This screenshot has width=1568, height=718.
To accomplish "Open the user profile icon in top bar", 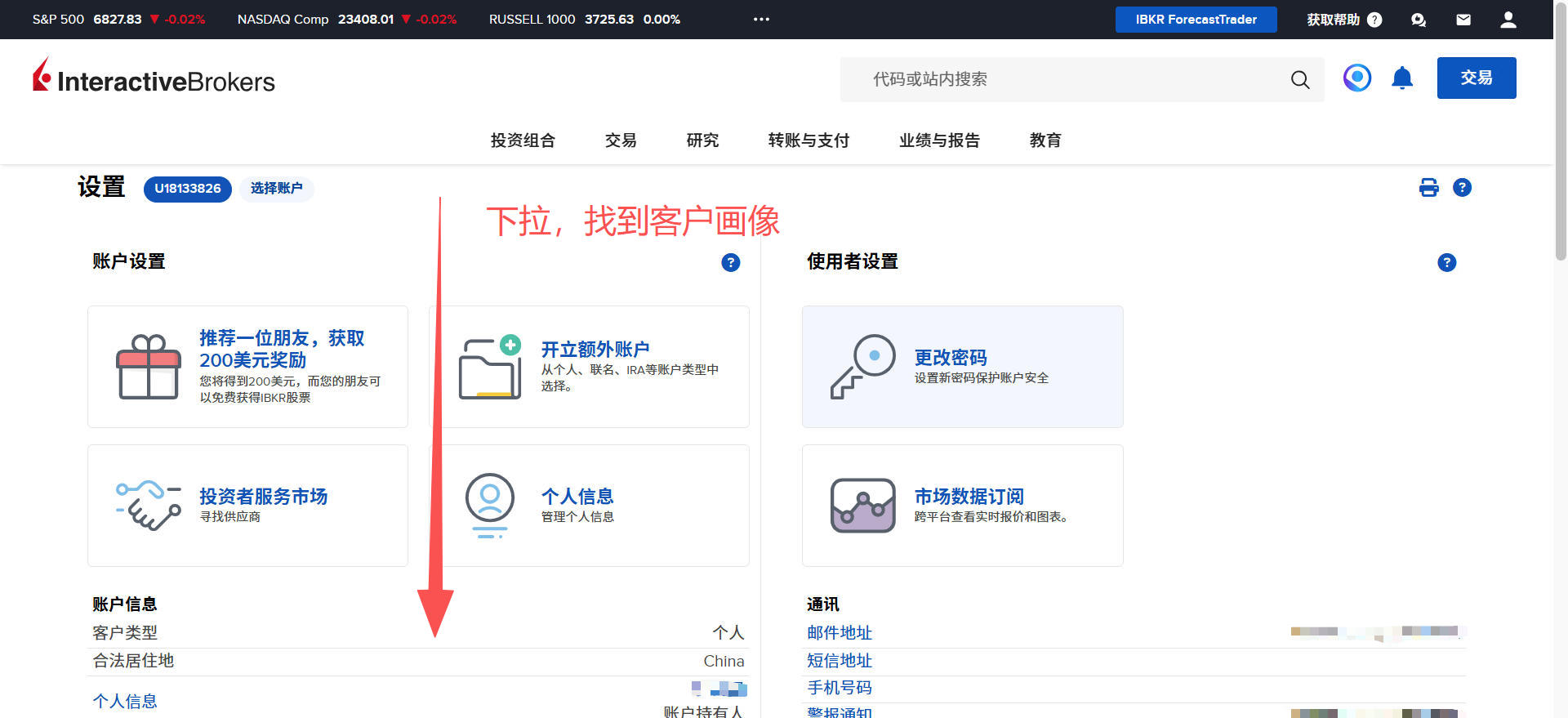I will tap(1508, 20).
